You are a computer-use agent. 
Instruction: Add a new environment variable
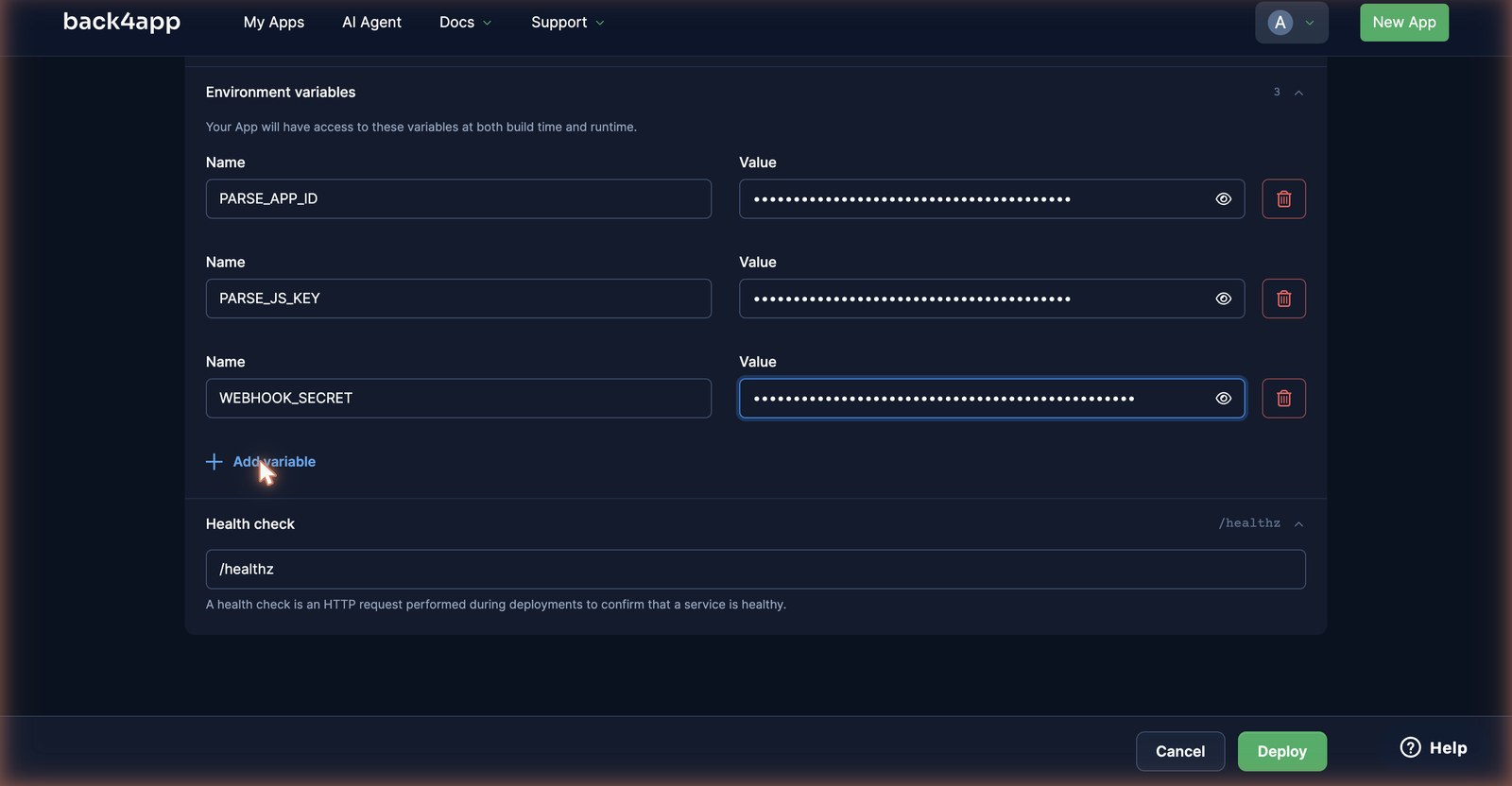coord(261,462)
